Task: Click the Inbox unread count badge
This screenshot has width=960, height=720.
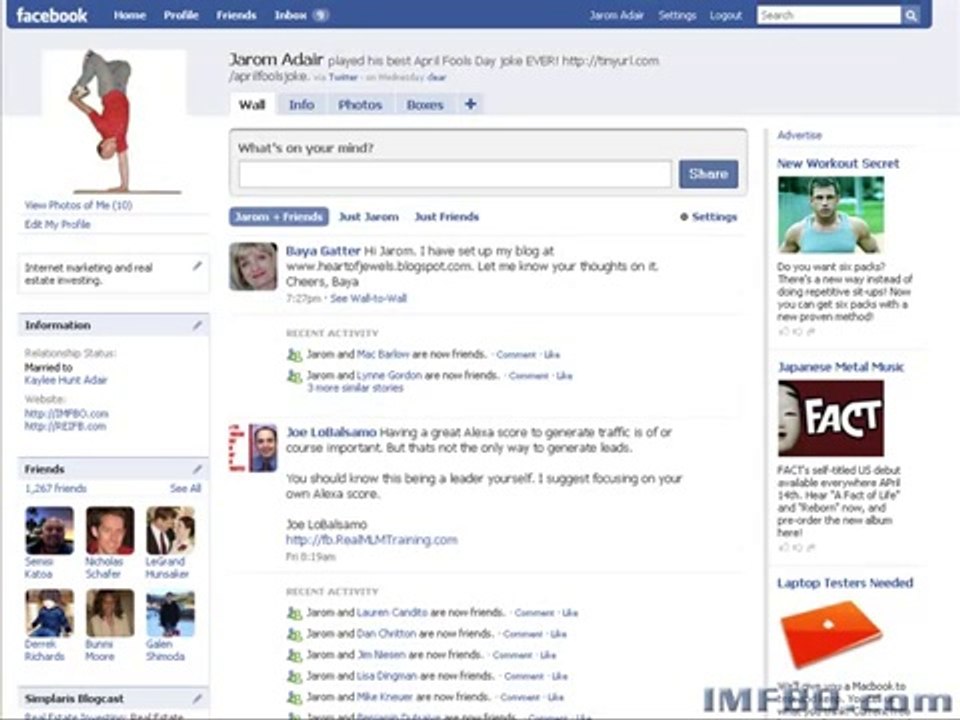Action: tap(320, 15)
